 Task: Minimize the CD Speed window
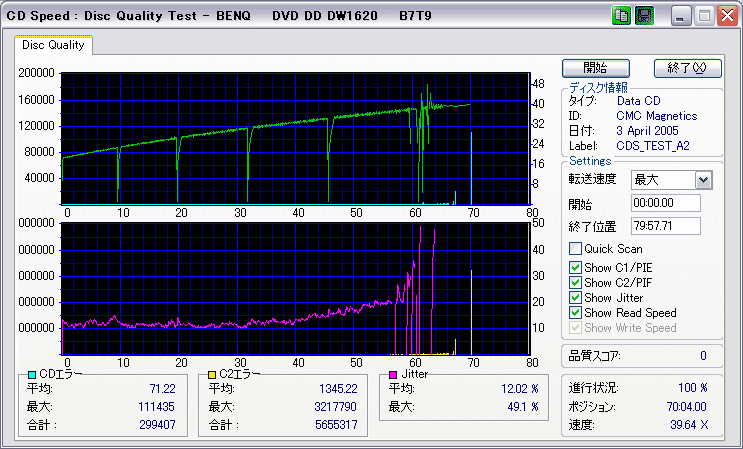(x=681, y=17)
